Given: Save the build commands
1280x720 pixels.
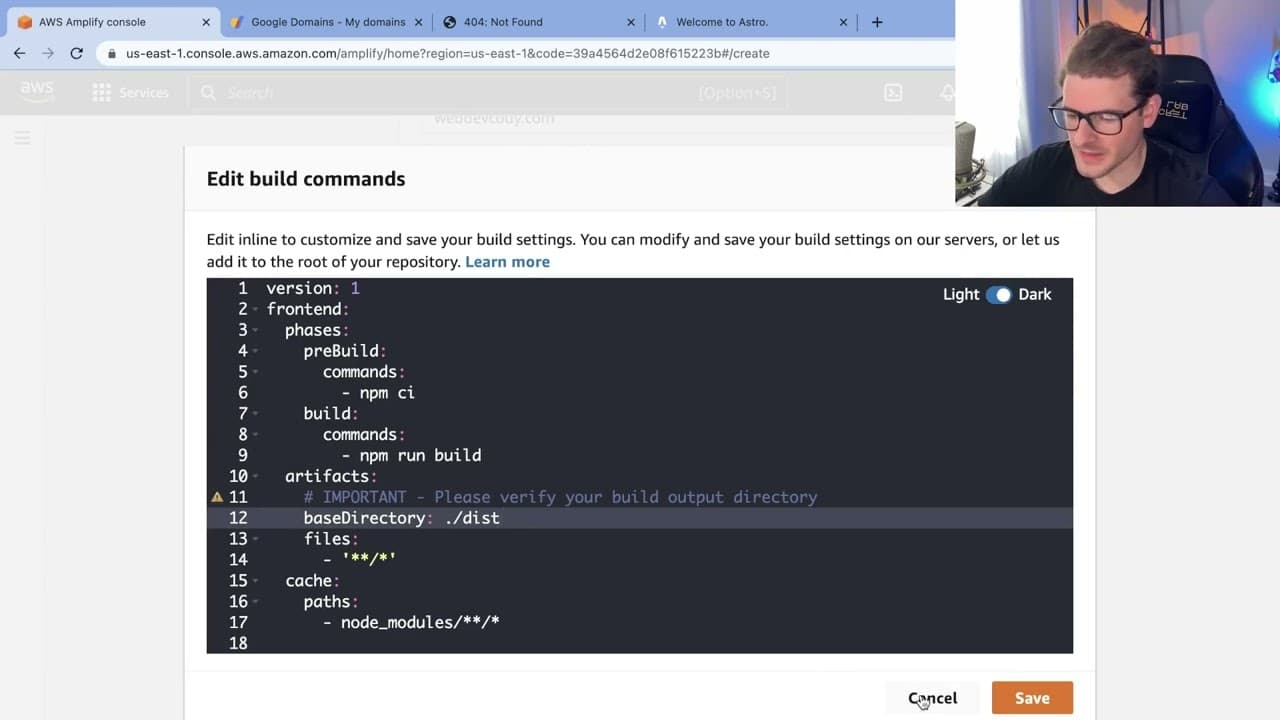Looking at the screenshot, I should pos(1032,698).
